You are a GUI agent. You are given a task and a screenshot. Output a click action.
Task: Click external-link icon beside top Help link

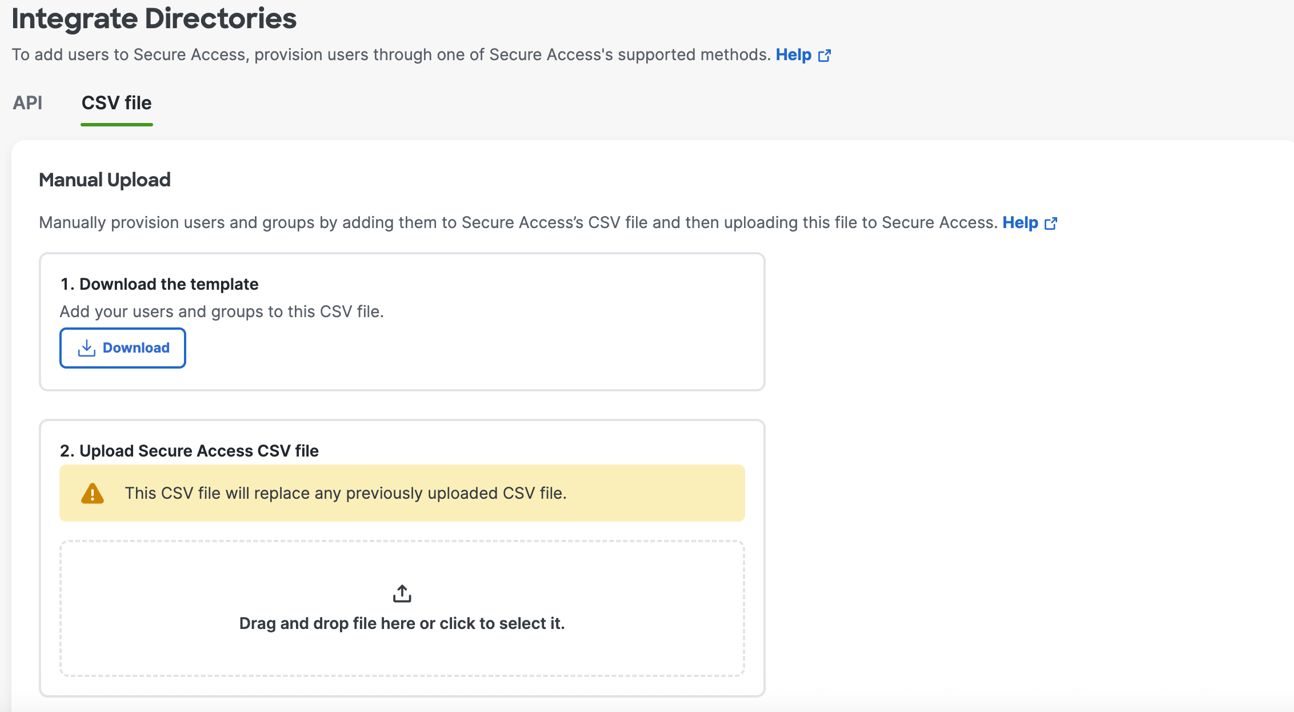click(825, 56)
